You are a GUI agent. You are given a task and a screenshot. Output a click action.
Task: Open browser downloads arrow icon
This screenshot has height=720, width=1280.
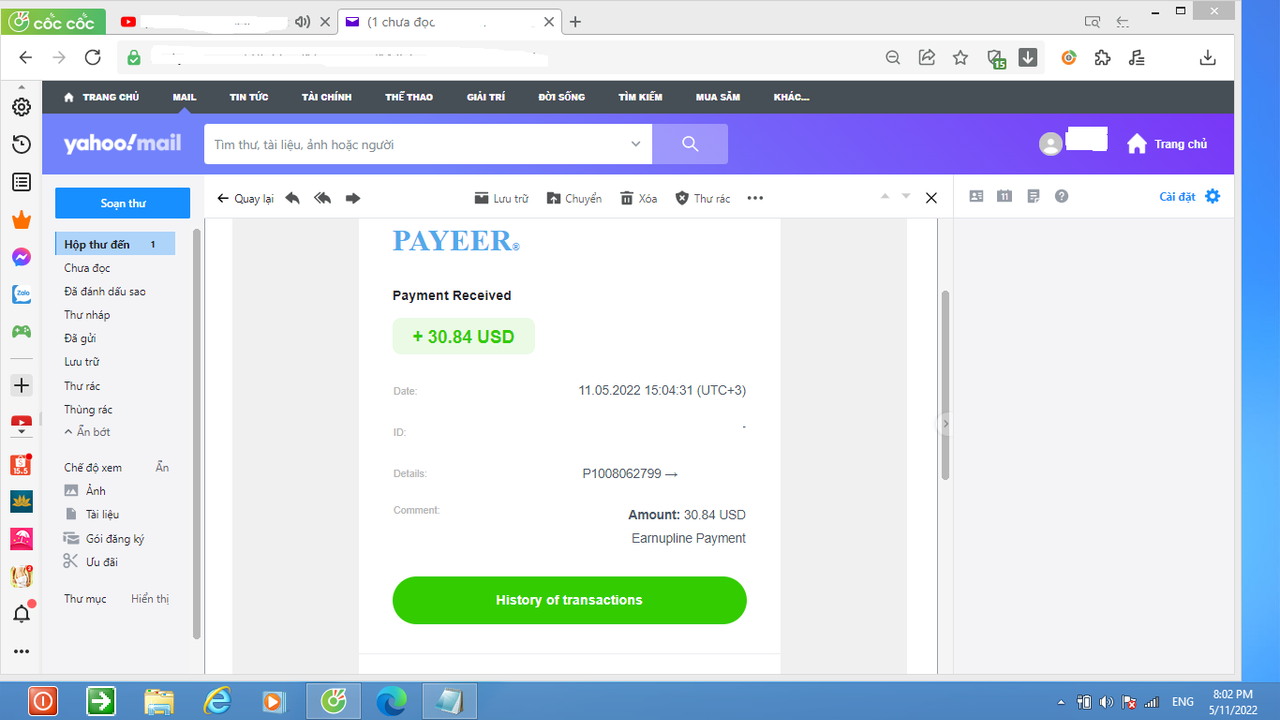point(1208,58)
